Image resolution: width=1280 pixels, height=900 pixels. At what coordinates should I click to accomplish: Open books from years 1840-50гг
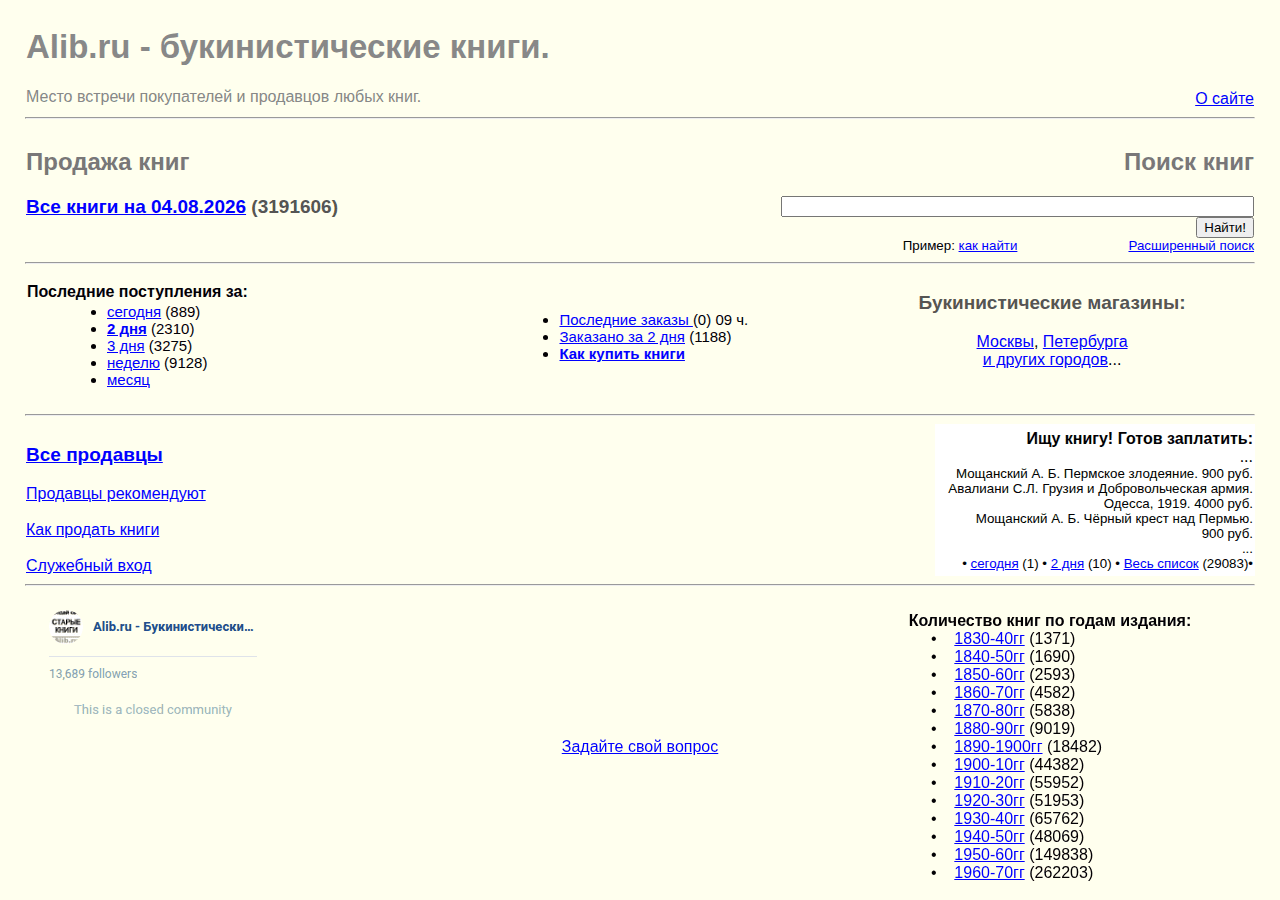(x=989, y=657)
